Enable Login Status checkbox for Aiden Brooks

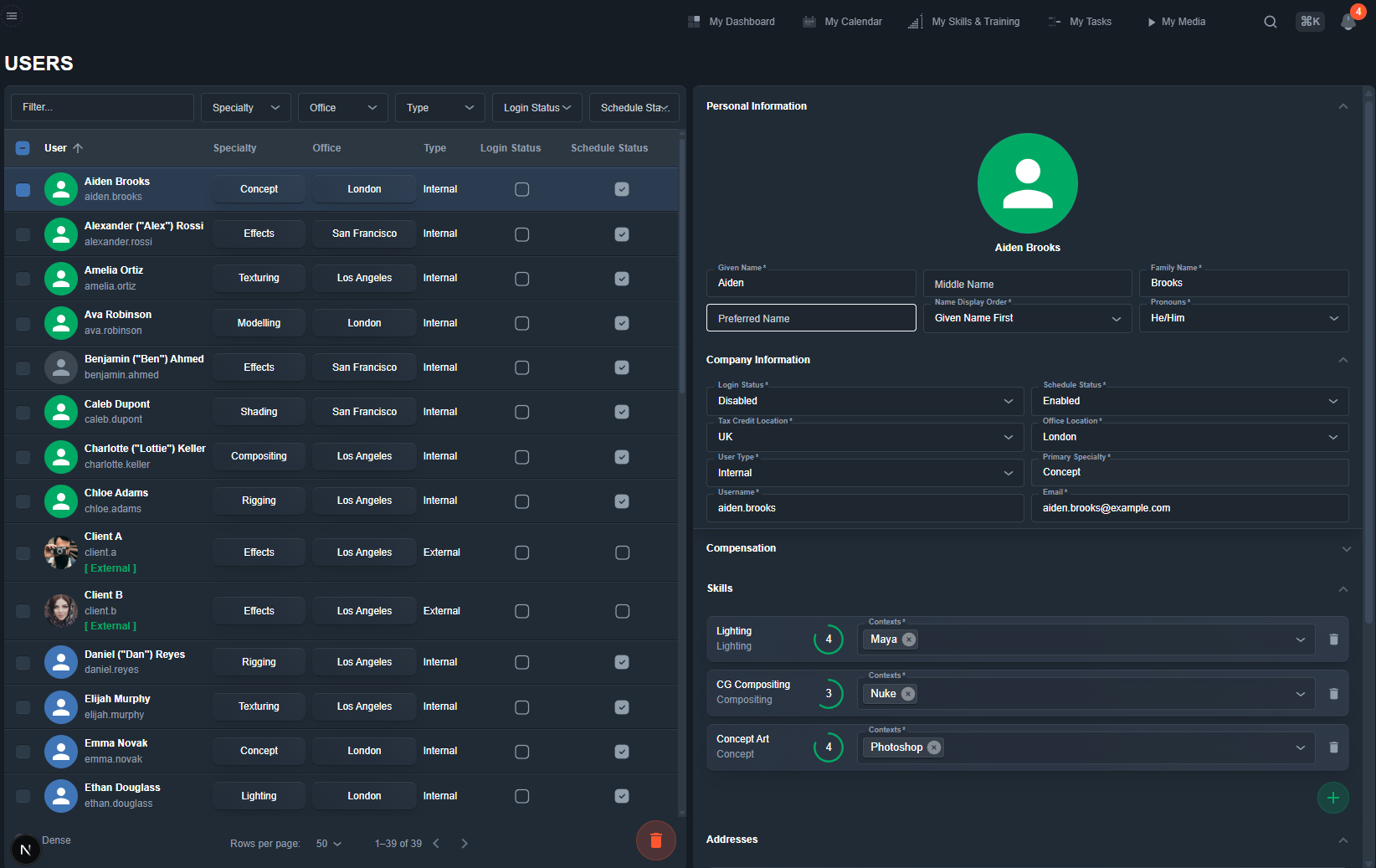(522, 189)
